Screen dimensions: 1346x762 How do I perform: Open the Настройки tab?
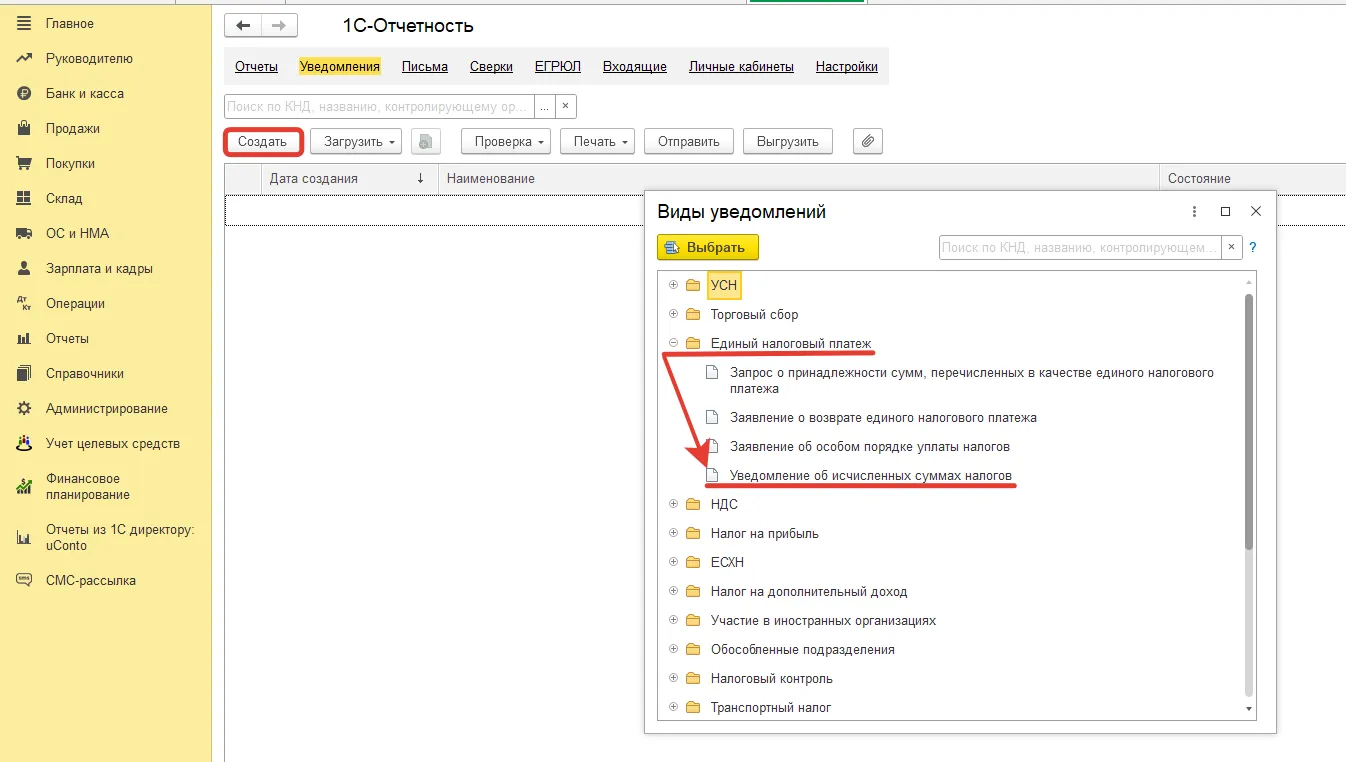847,67
